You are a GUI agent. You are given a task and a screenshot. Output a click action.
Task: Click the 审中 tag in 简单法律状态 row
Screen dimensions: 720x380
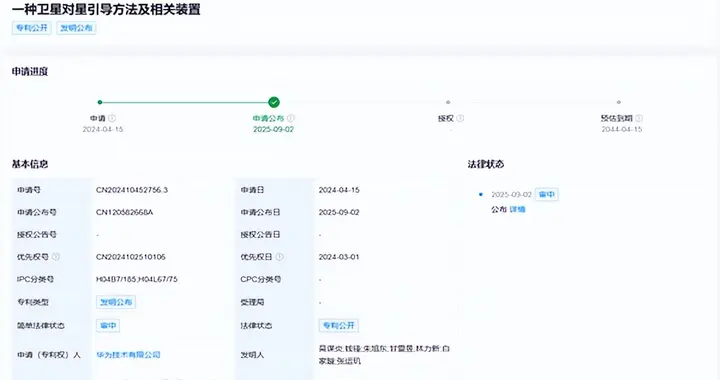108,325
